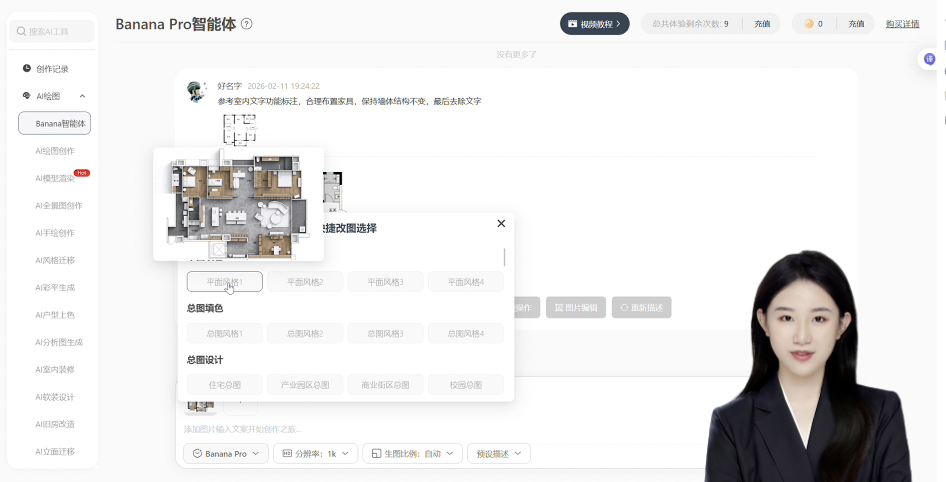Expand the 预设描述 preset description dropdown
Image resolution: width=946 pixels, height=482 pixels.
click(x=498, y=454)
